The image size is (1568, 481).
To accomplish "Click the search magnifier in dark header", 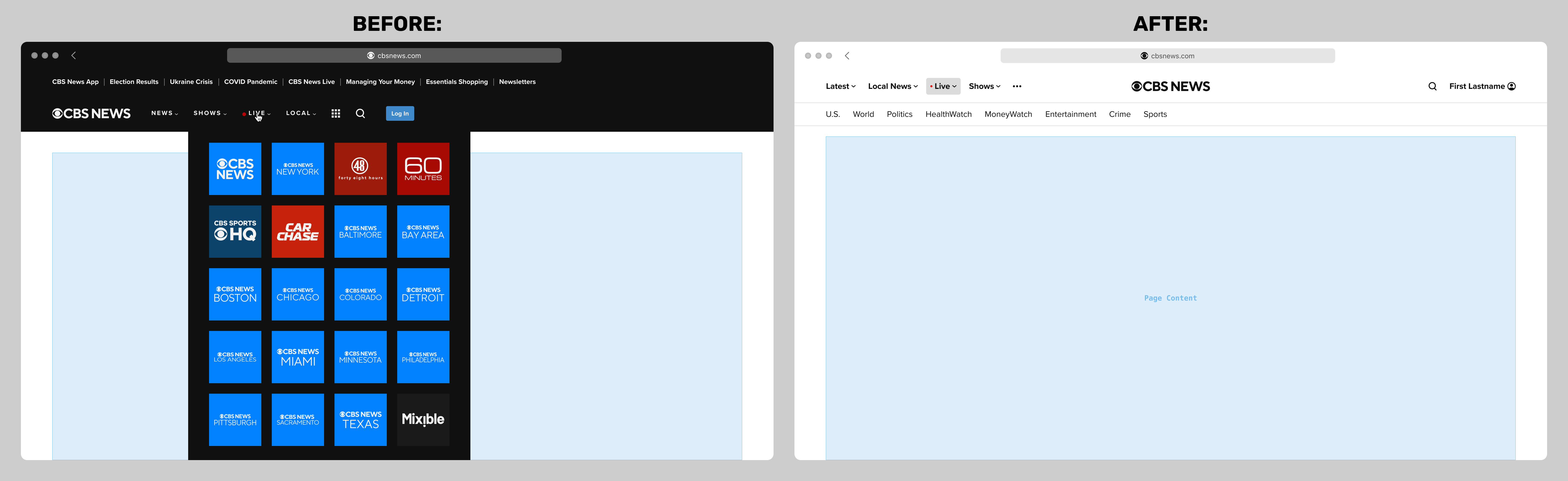I will click(360, 113).
